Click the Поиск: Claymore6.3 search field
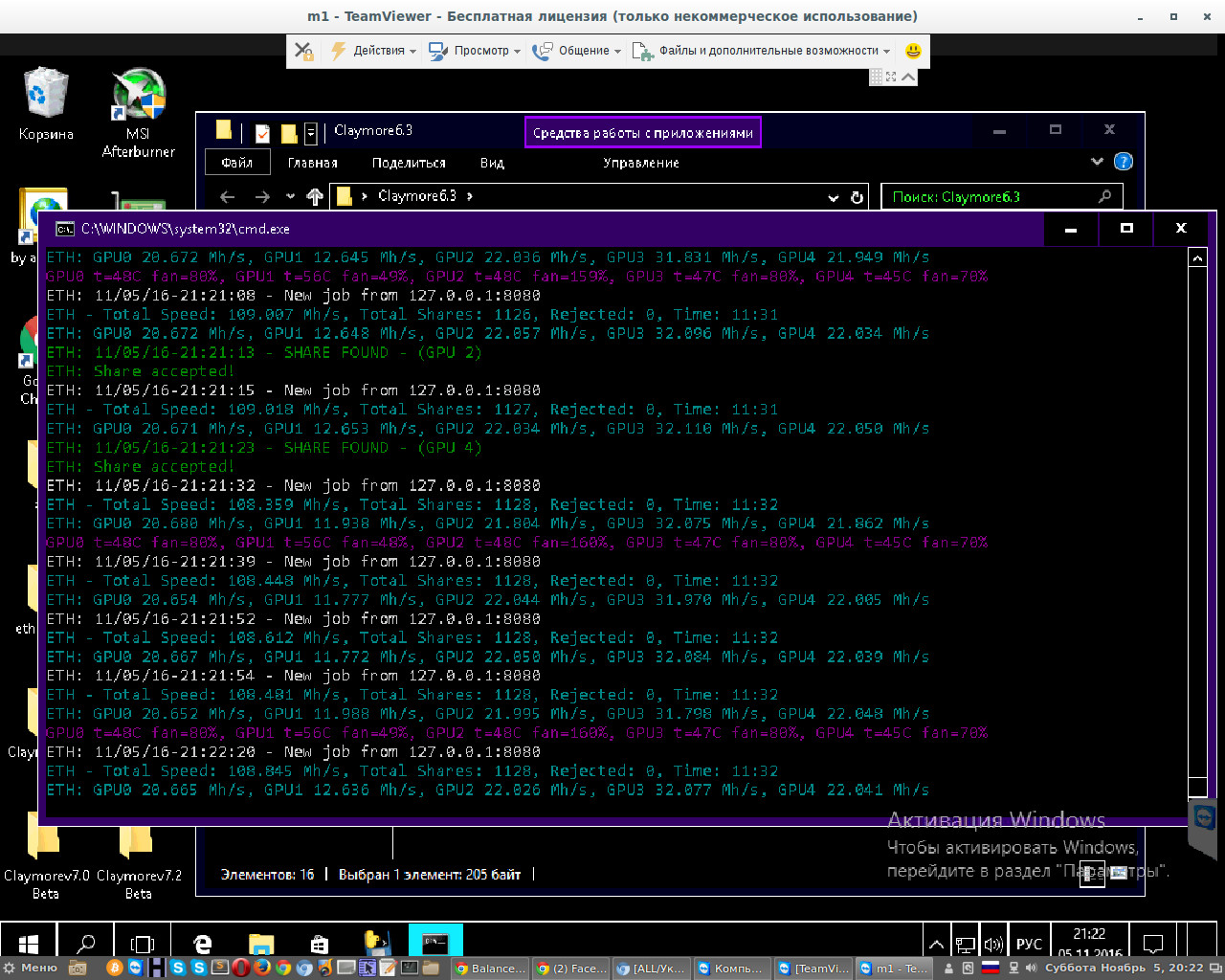 (x=991, y=197)
